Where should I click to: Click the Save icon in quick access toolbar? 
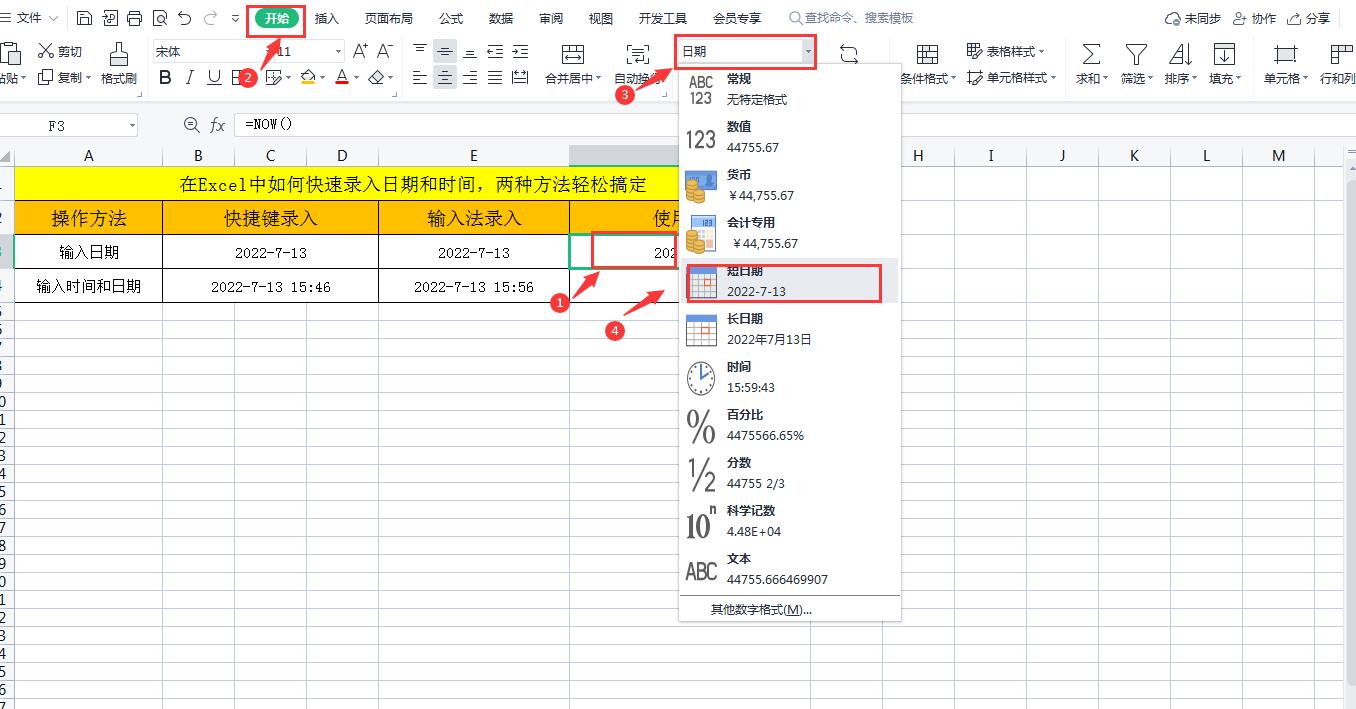(84, 18)
